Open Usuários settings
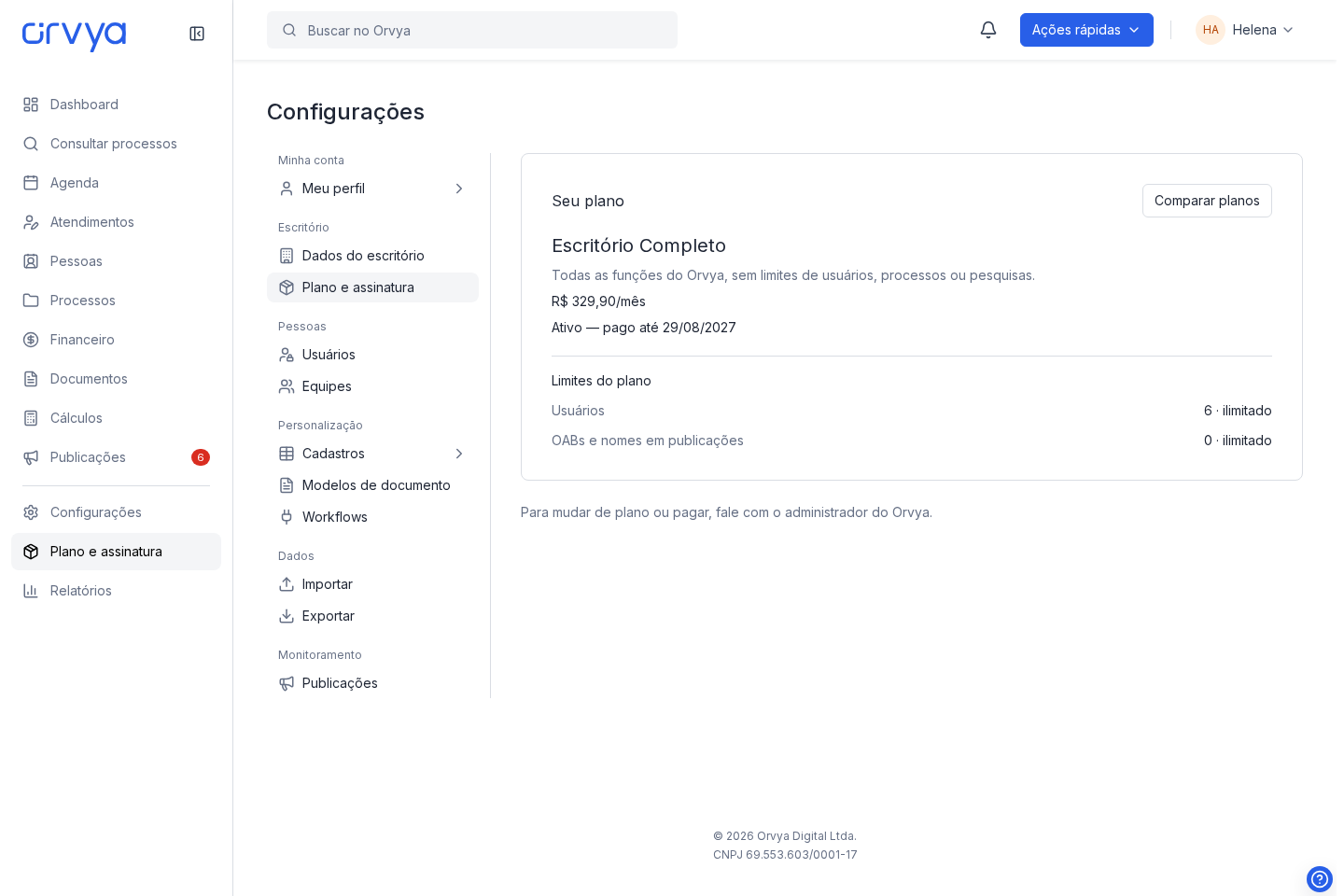 (x=372, y=355)
